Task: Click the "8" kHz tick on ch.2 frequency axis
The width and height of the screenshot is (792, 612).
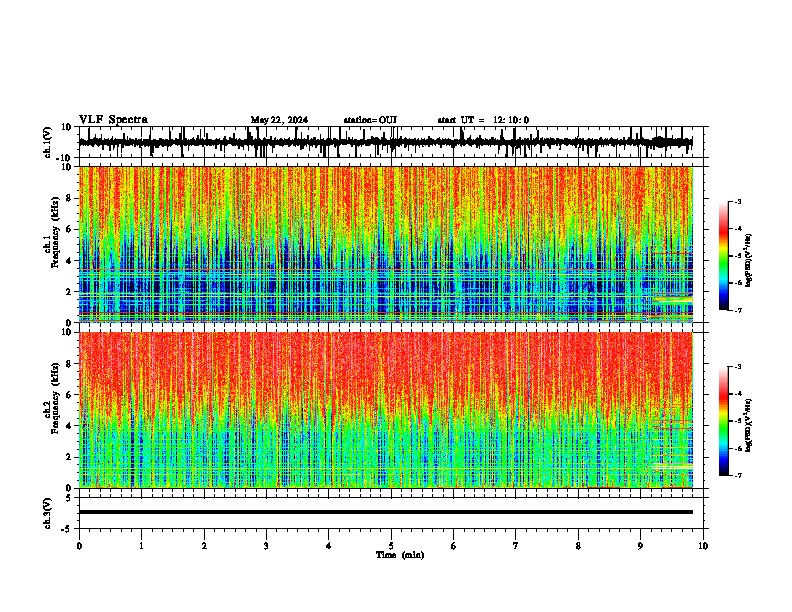Action: (70, 364)
